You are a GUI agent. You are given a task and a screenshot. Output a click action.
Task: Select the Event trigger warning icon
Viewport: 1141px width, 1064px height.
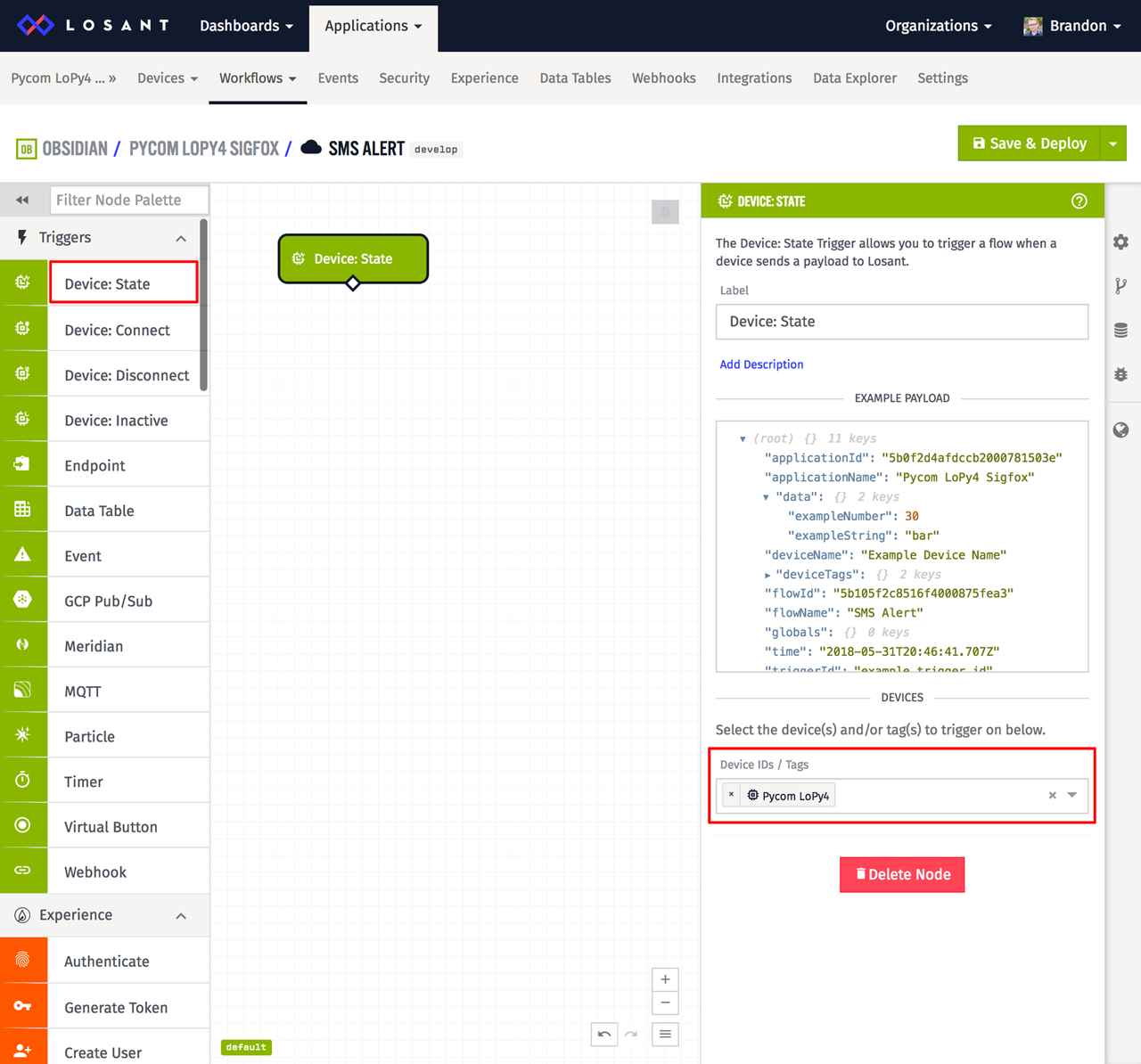coord(23,554)
